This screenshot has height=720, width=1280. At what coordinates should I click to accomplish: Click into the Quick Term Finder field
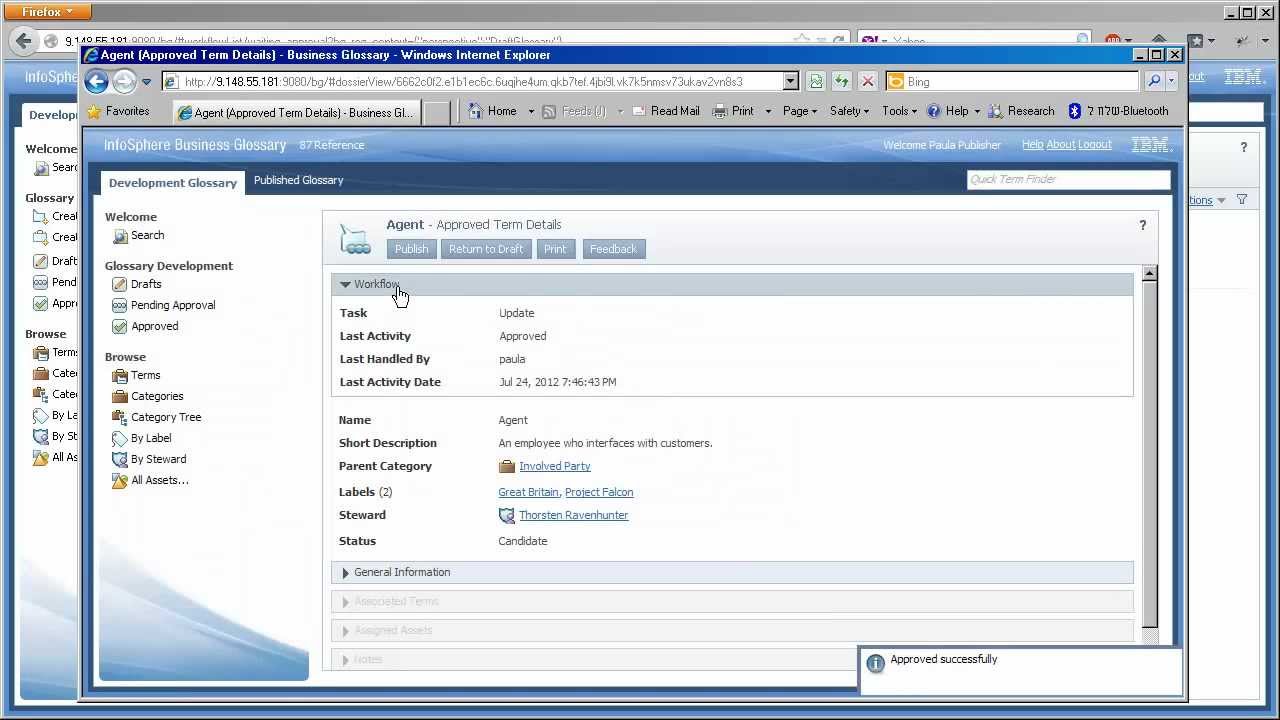click(1068, 179)
